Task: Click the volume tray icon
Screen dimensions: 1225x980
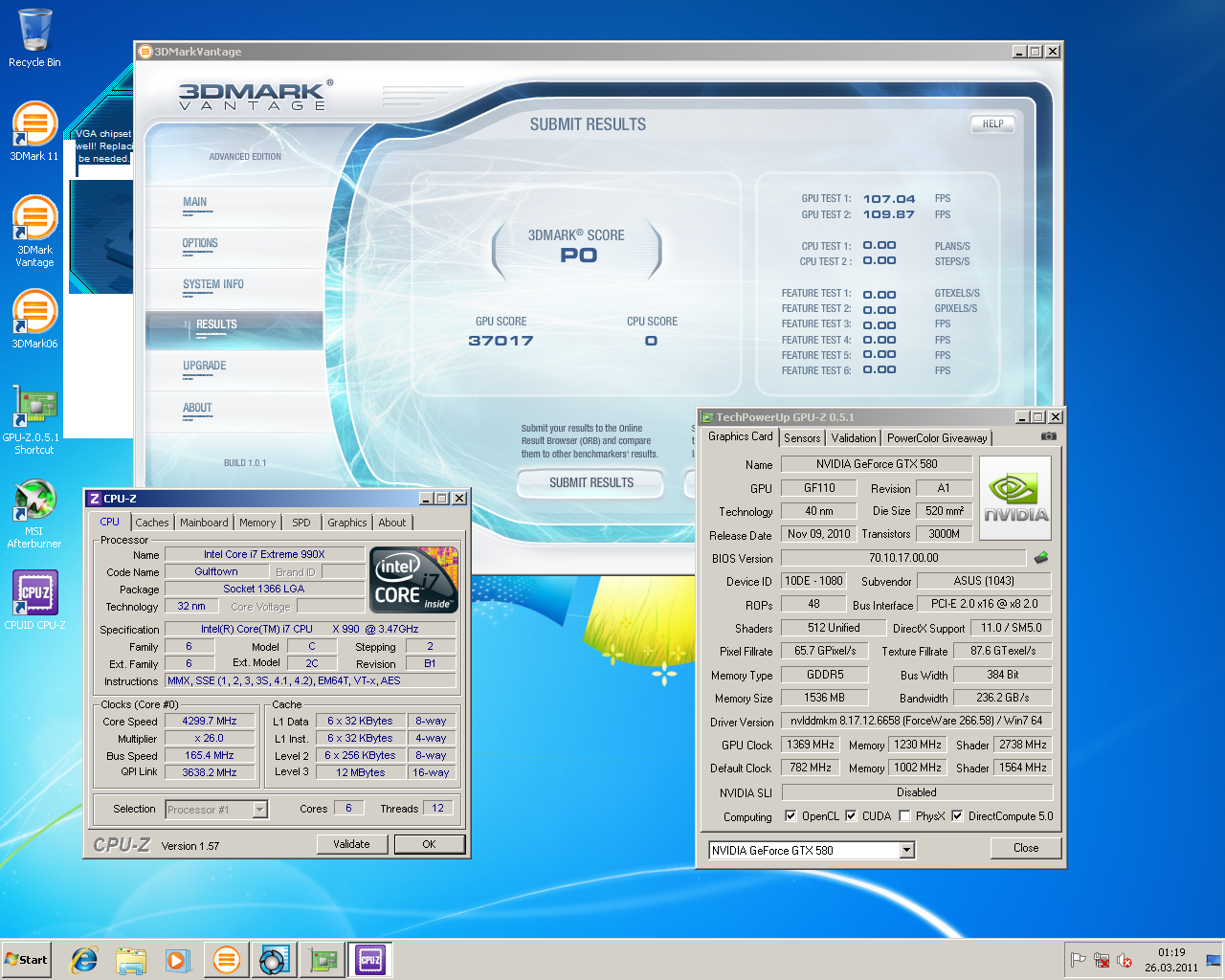Action: tap(1125, 960)
